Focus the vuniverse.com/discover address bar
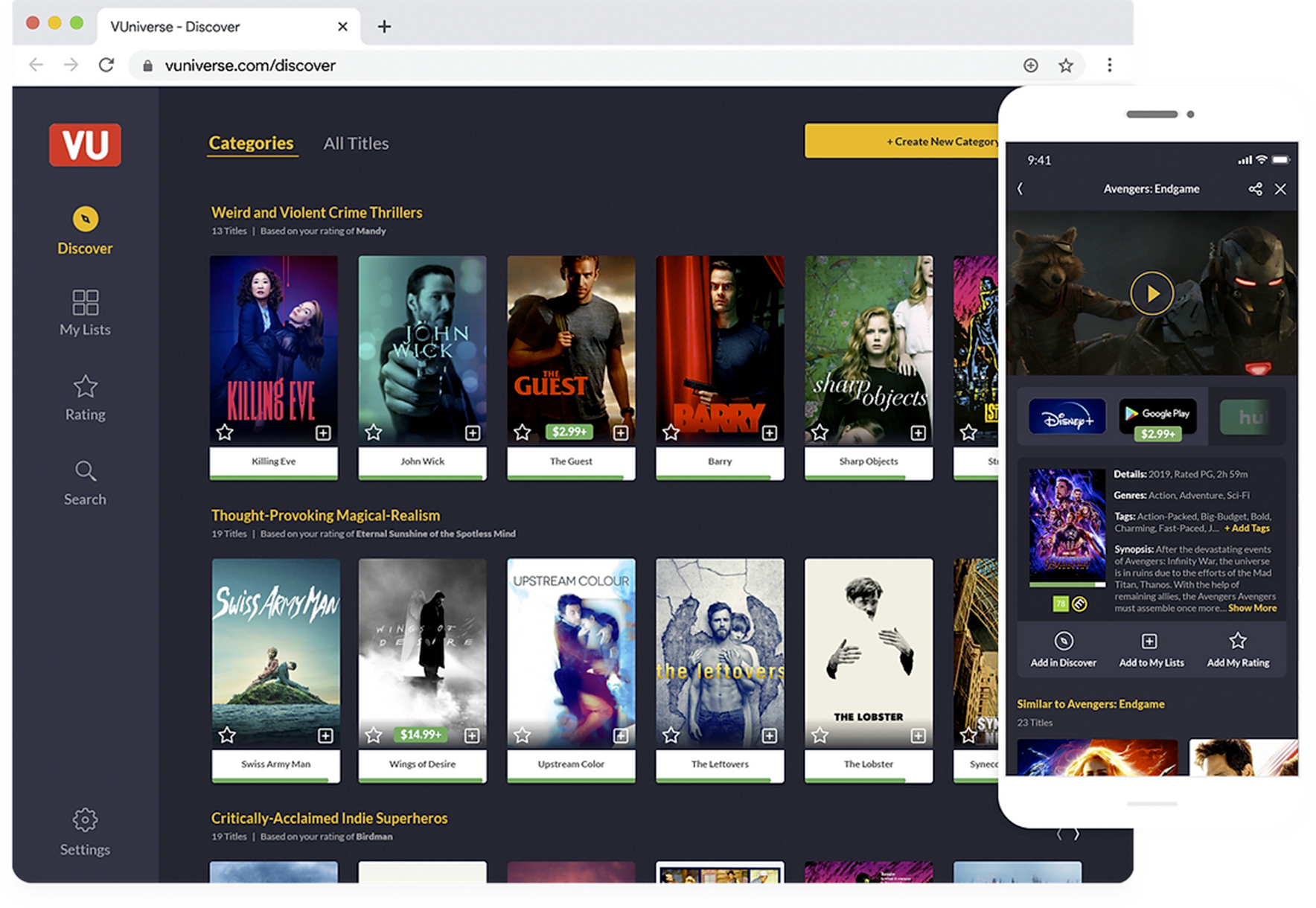 pyautogui.click(x=607, y=65)
